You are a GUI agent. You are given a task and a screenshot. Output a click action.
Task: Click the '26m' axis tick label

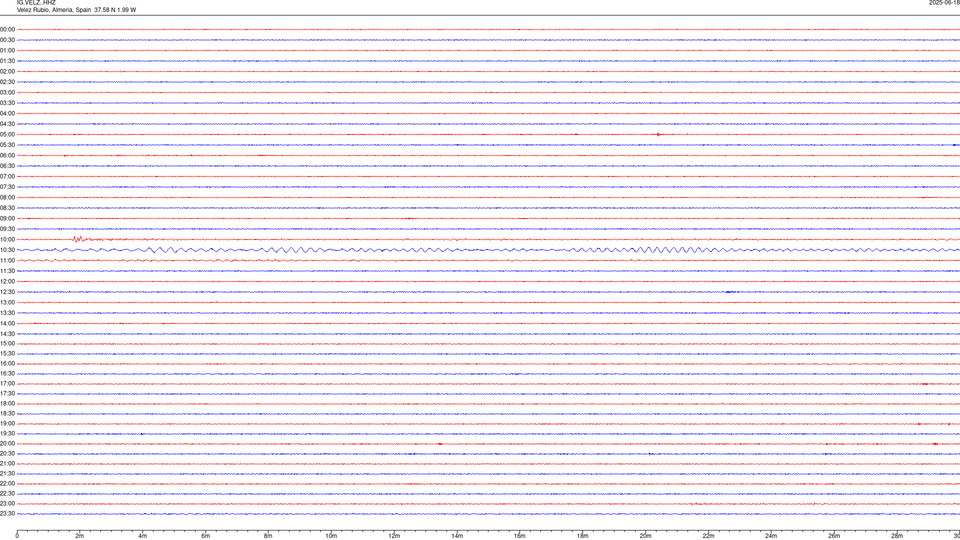coord(834,536)
